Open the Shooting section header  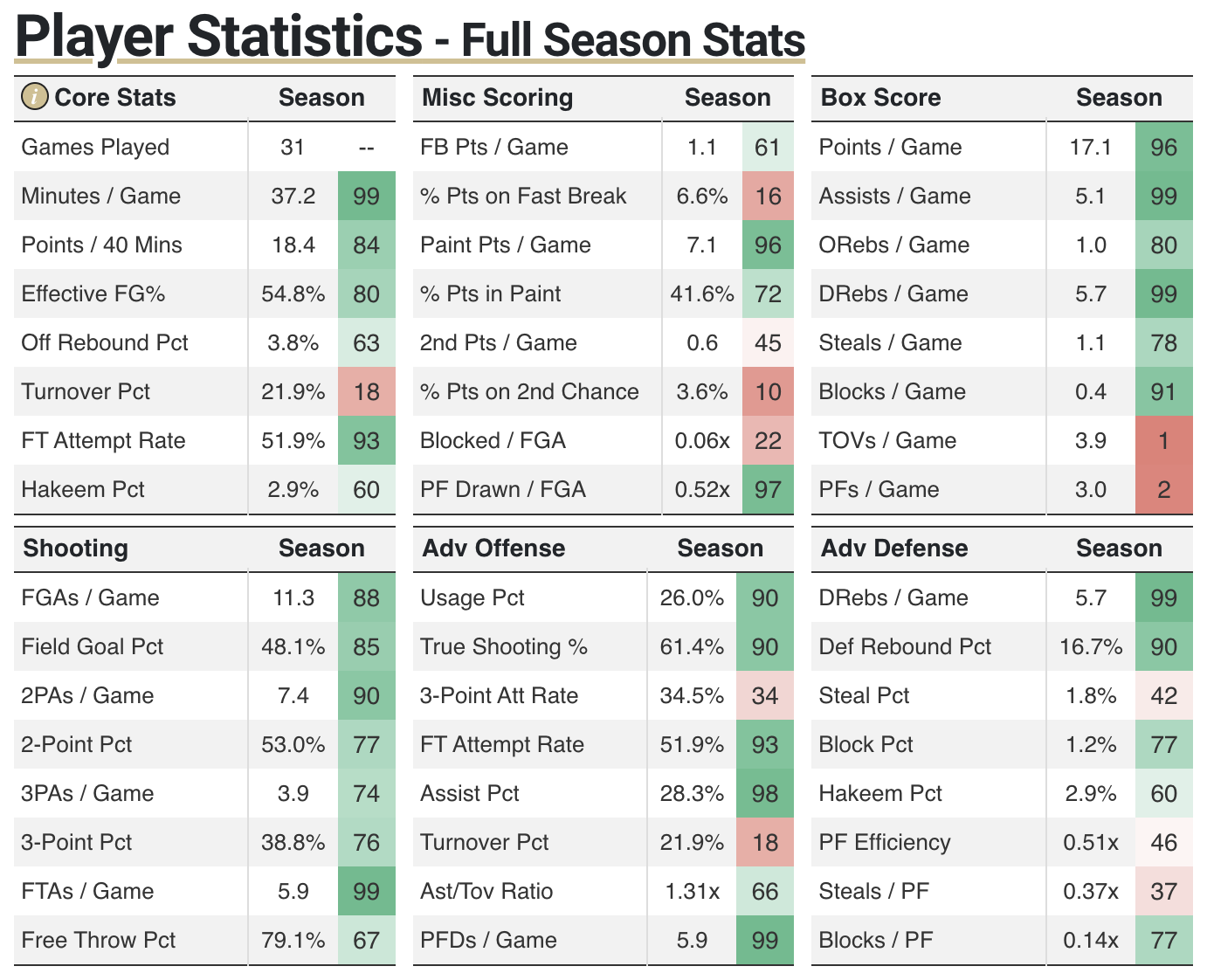75,548
